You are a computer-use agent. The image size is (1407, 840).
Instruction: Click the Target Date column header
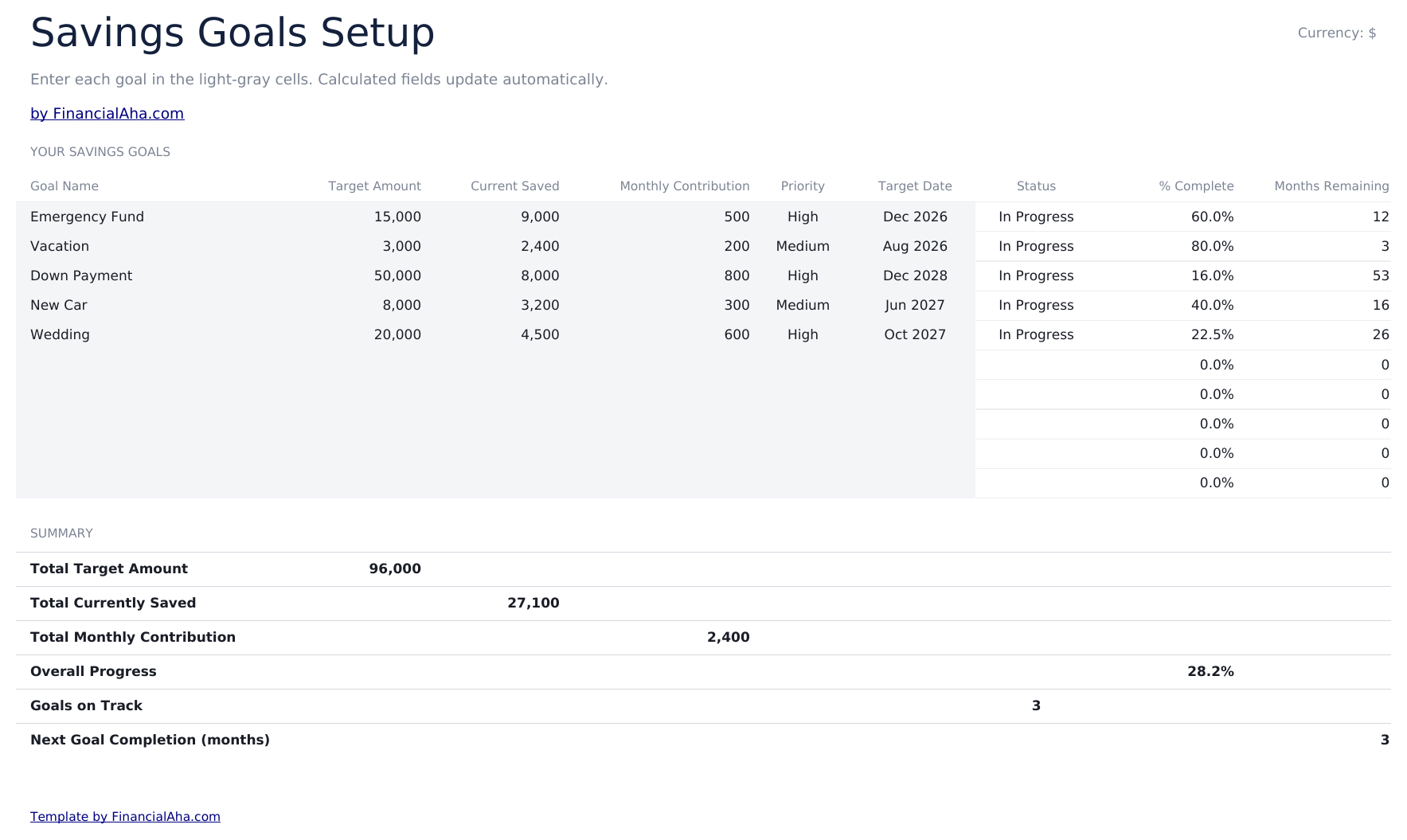(x=915, y=186)
